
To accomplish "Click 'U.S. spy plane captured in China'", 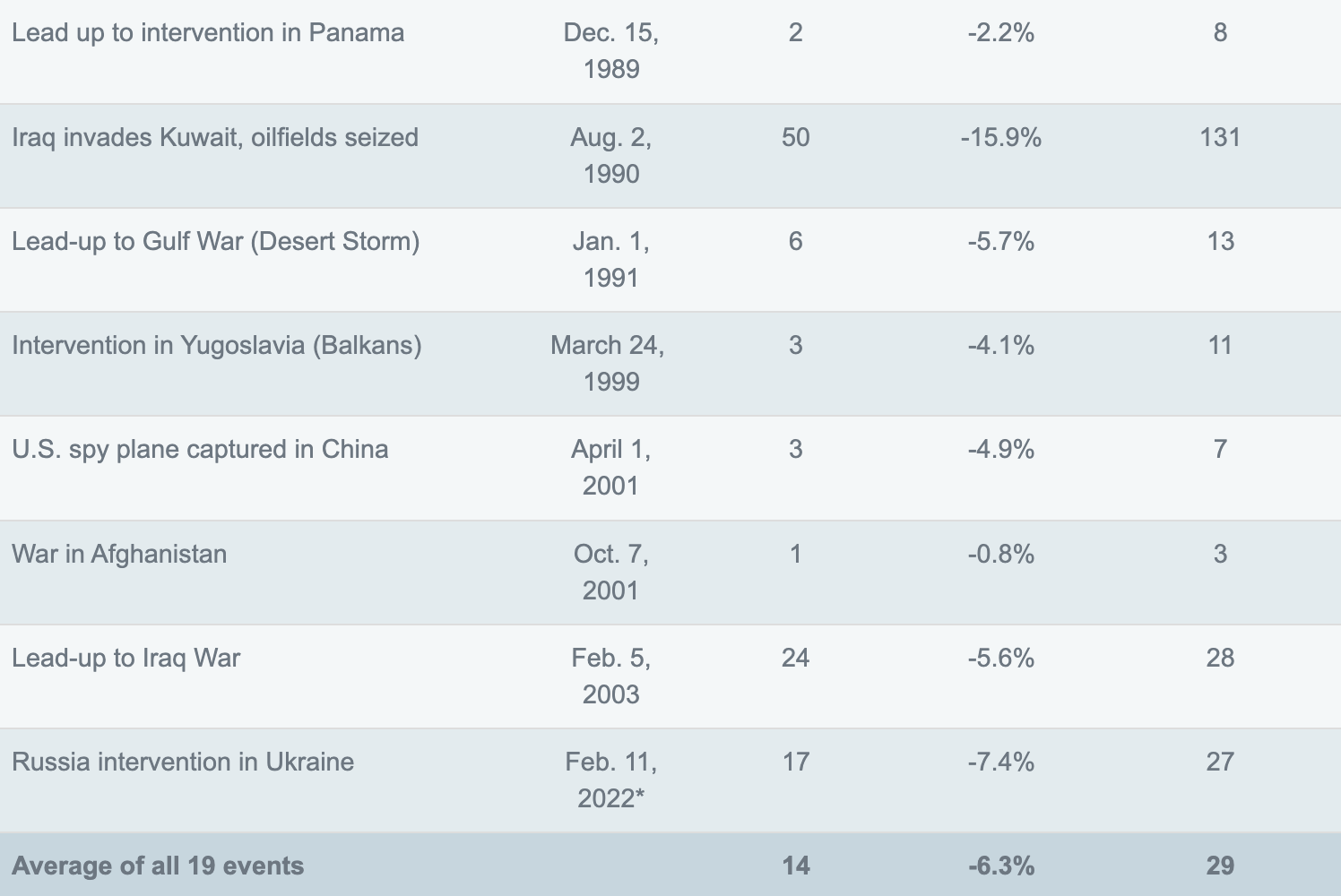I will 200,449.
